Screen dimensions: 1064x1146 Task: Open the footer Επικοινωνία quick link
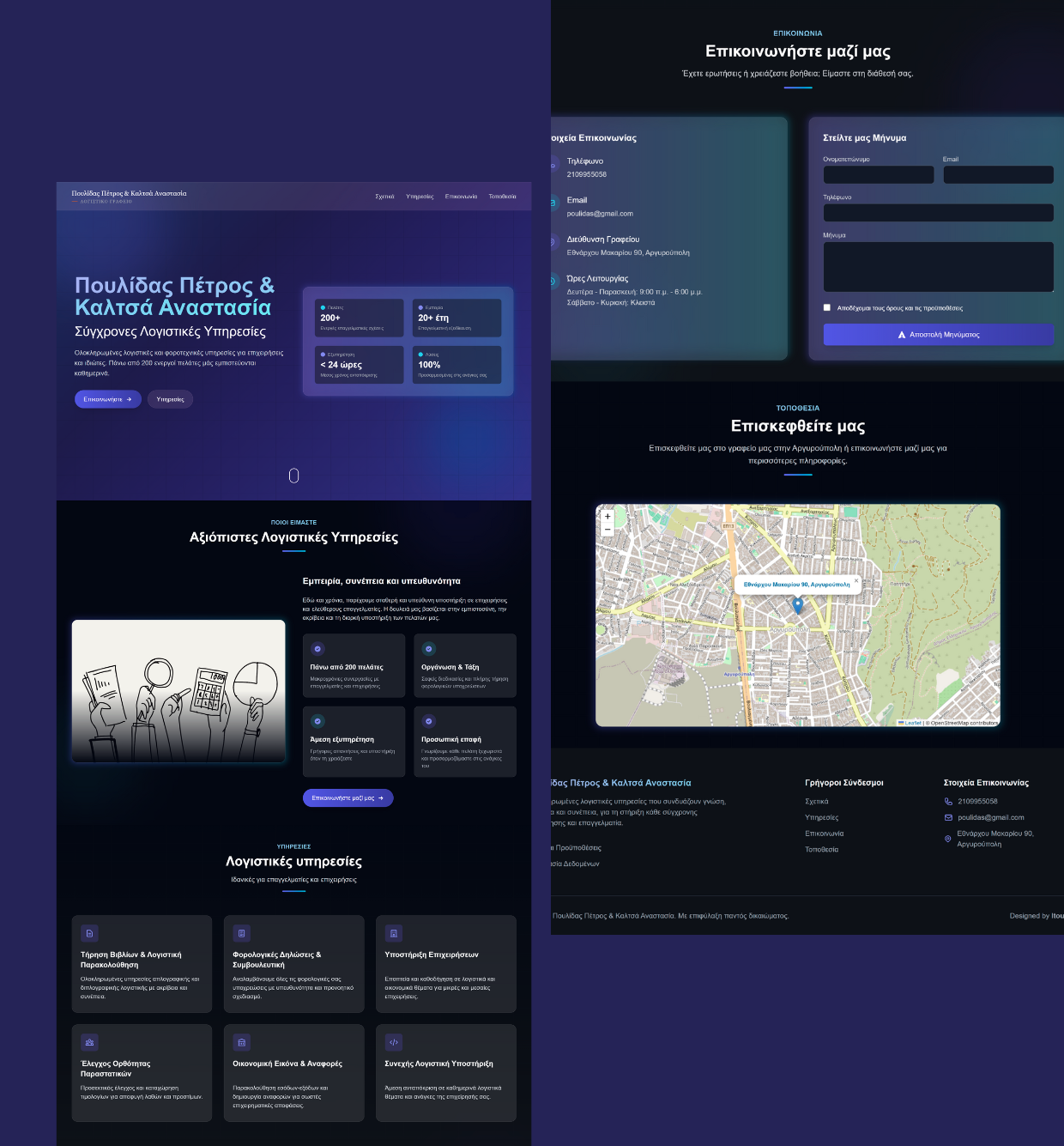[x=825, y=834]
